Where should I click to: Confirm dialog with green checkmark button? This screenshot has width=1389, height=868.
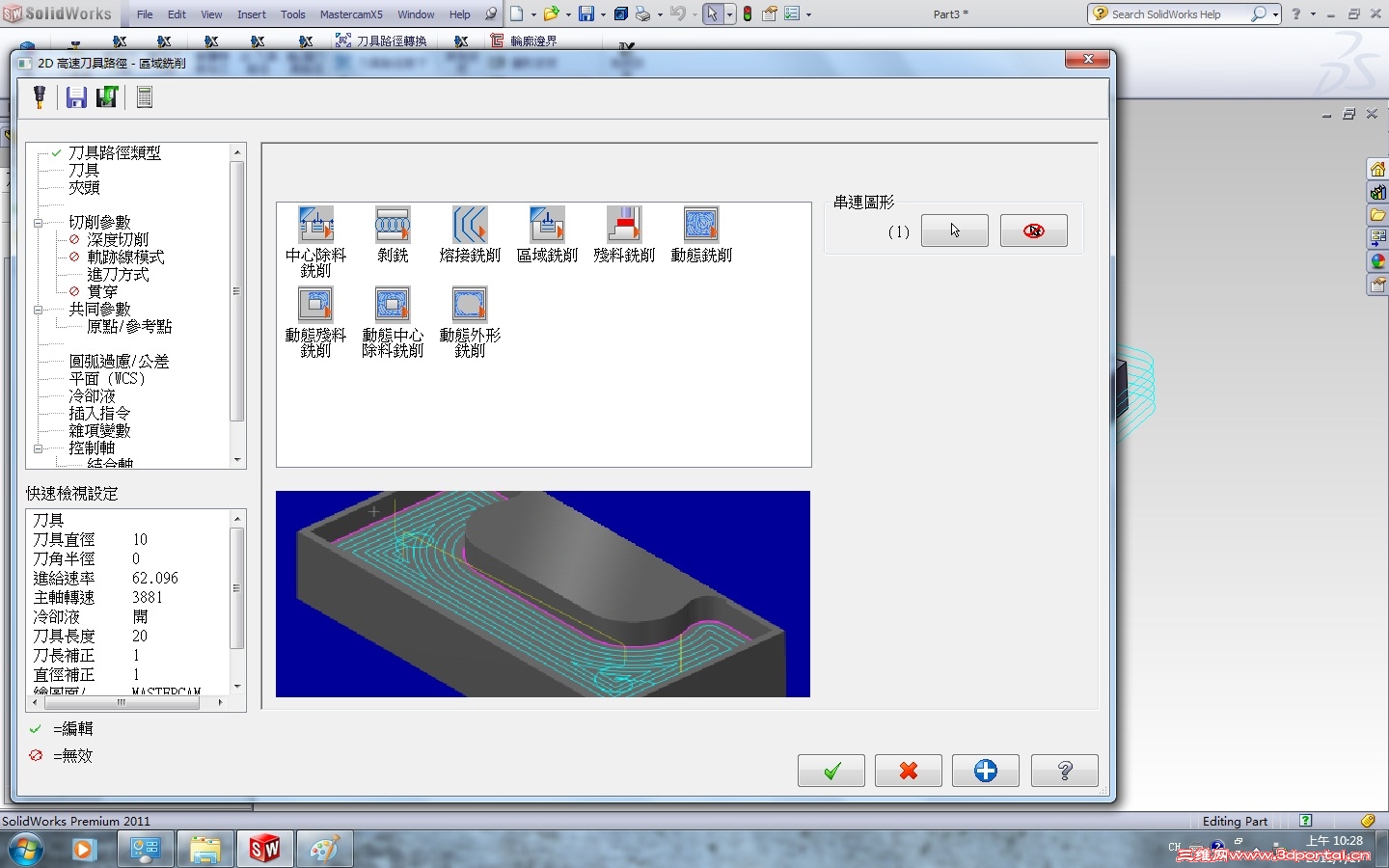click(x=831, y=771)
